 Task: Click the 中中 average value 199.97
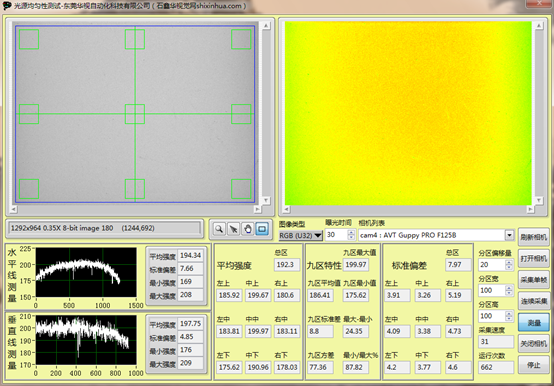click(x=258, y=331)
